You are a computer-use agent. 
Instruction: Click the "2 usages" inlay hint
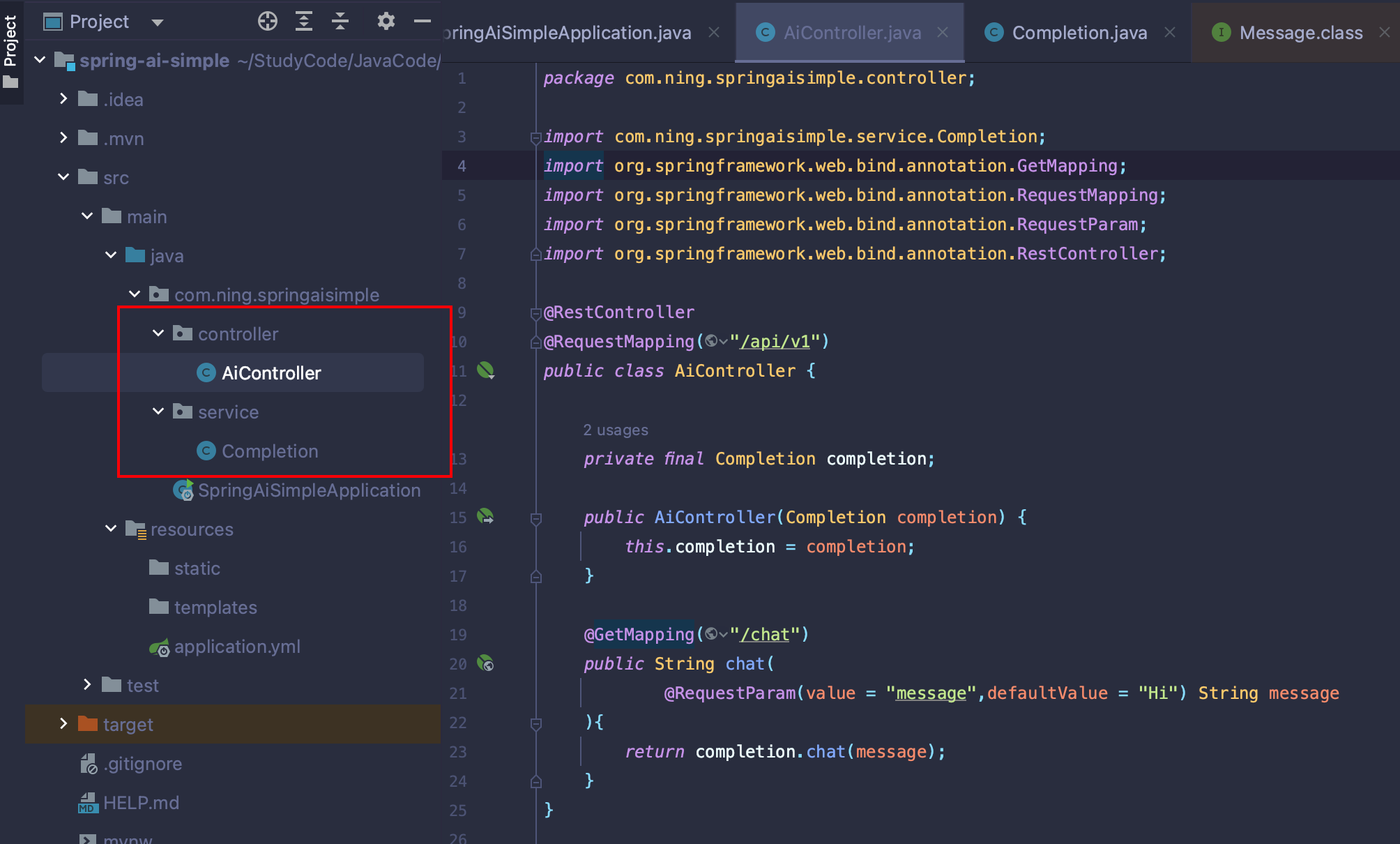click(x=616, y=430)
